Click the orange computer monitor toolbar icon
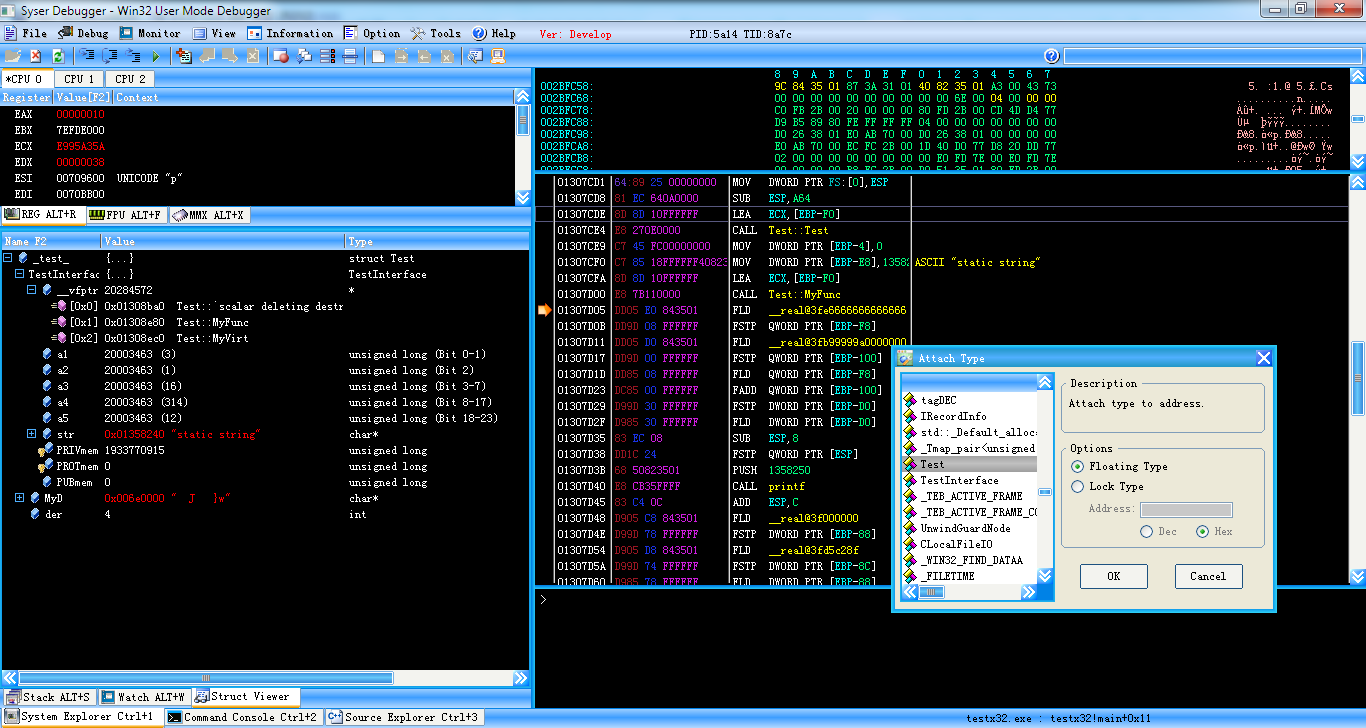1366x728 pixels. tap(496, 56)
